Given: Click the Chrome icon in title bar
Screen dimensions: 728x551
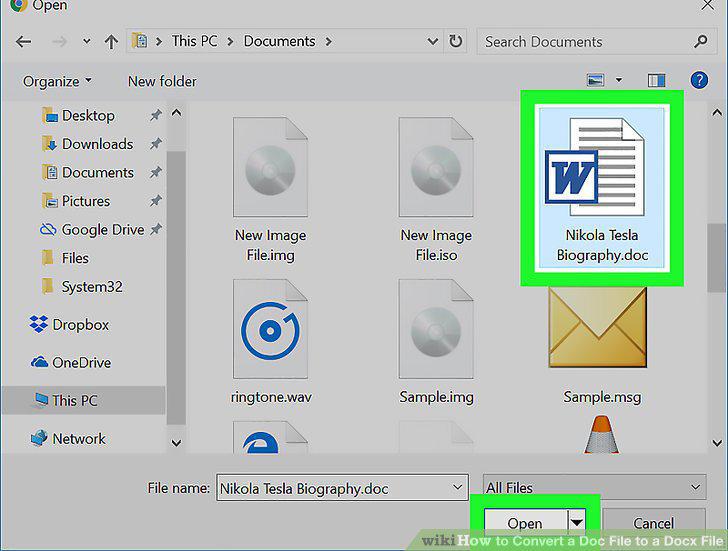Looking at the screenshot, I should pos(18,6).
